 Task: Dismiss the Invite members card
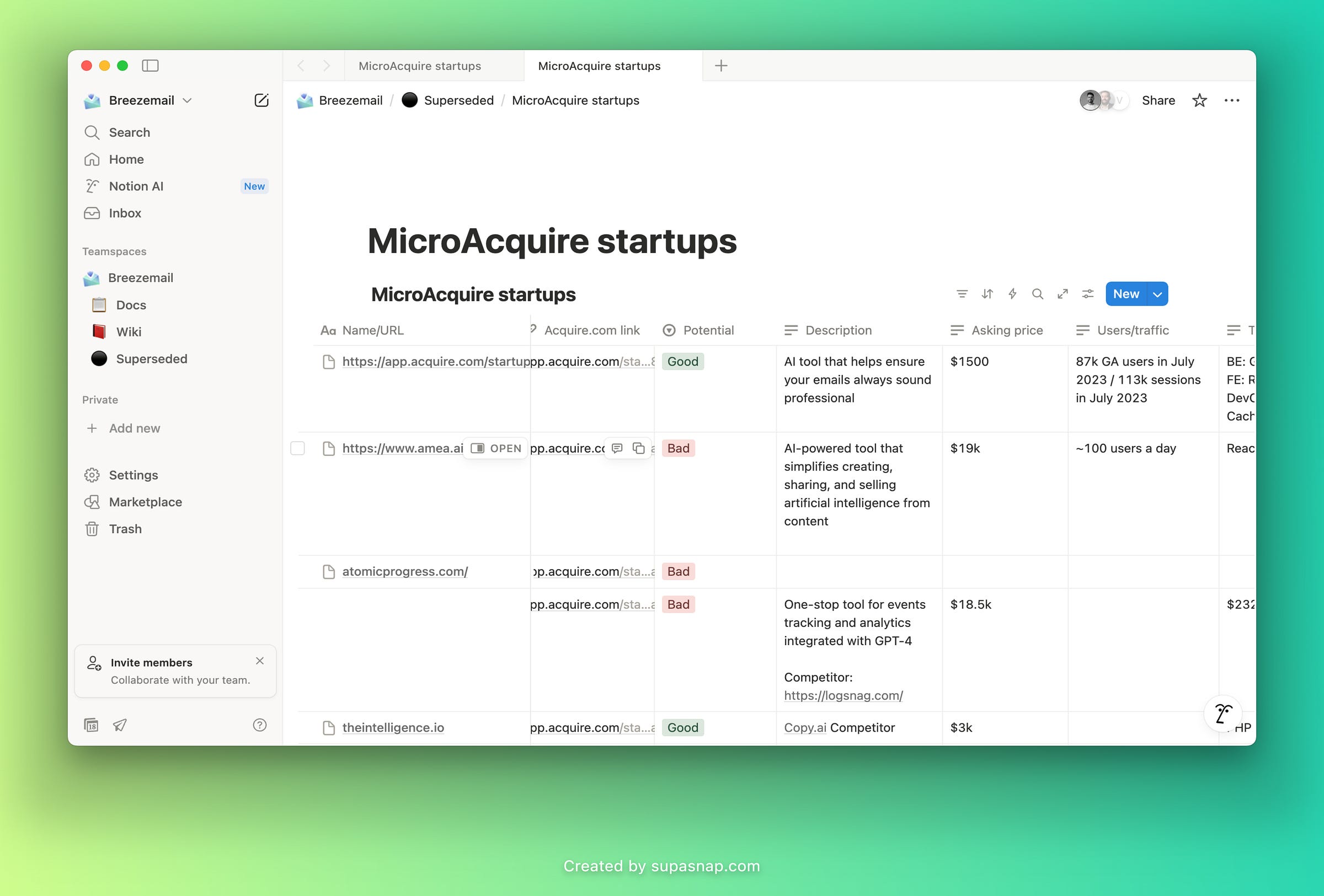click(x=260, y=661)
